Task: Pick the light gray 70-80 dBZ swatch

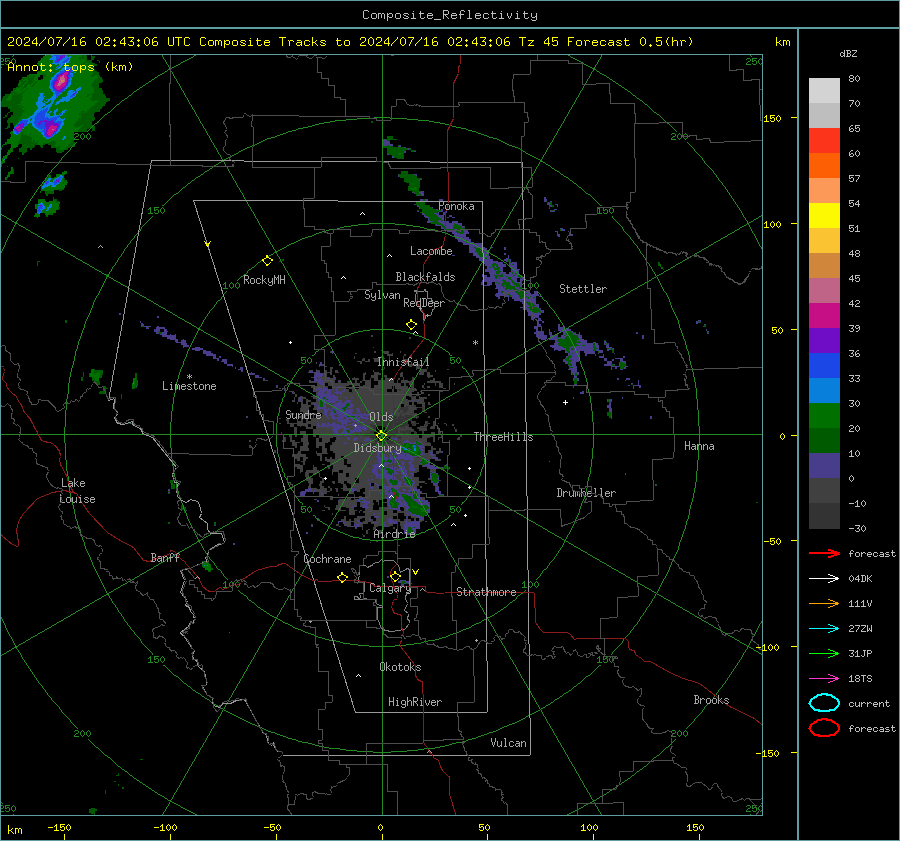Action: point(824,91)
